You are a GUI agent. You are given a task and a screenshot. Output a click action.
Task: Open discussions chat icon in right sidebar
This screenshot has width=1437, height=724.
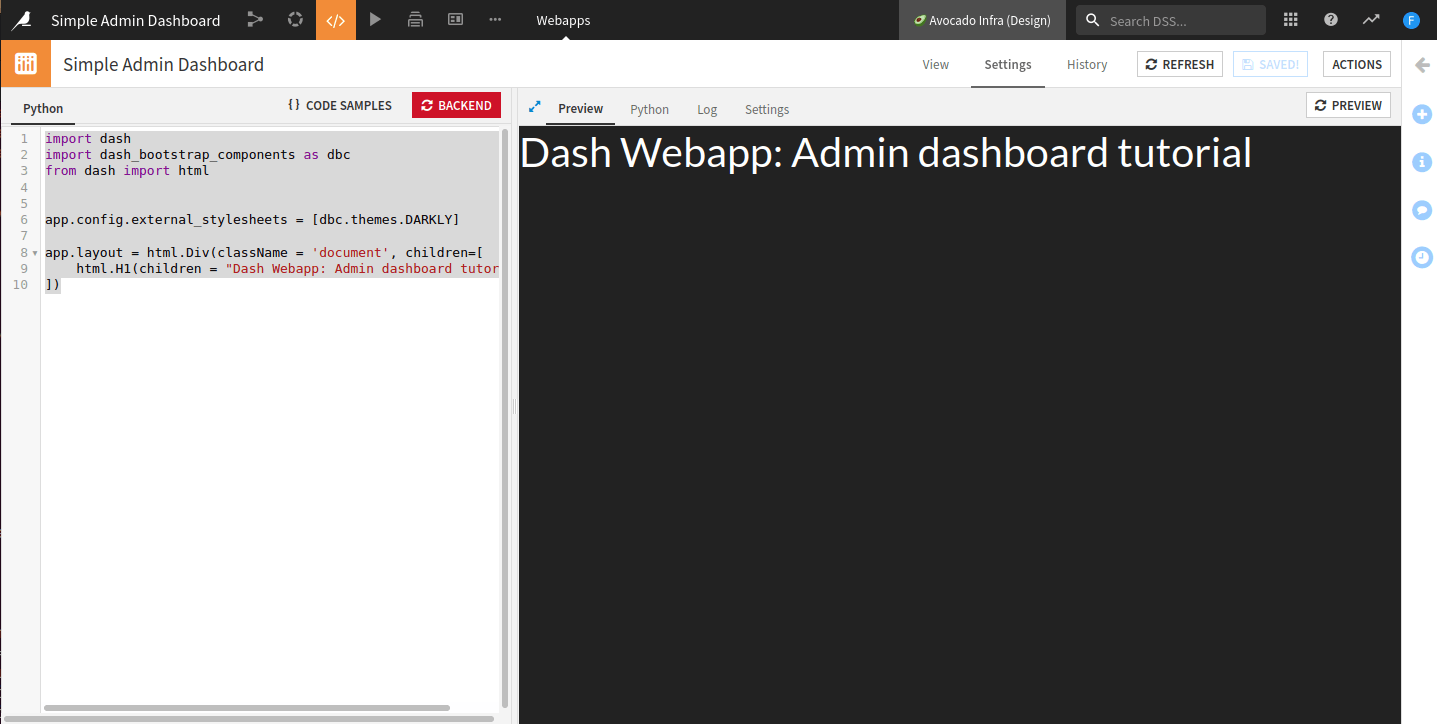[x=1422, y=210]
